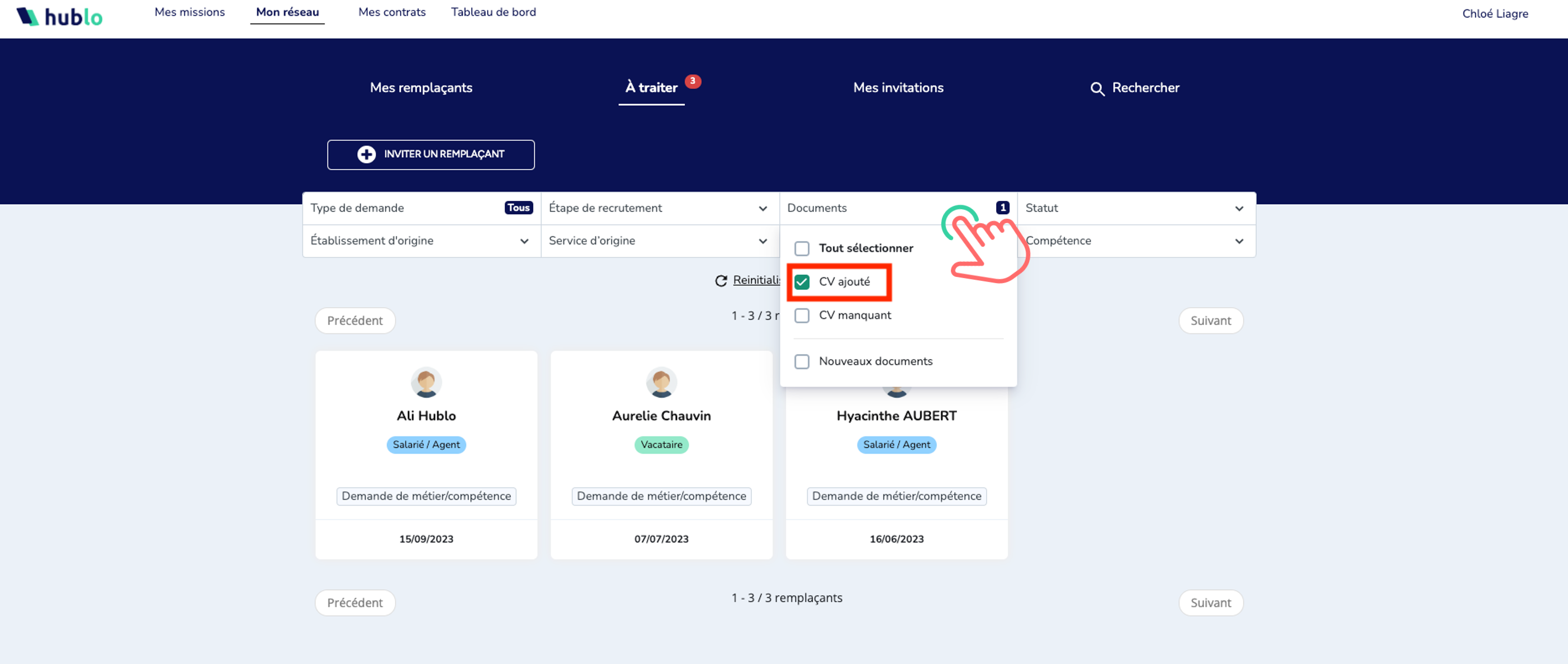Click the top Suivant pagination button

pyautogui.click(x=1210, y=321)
